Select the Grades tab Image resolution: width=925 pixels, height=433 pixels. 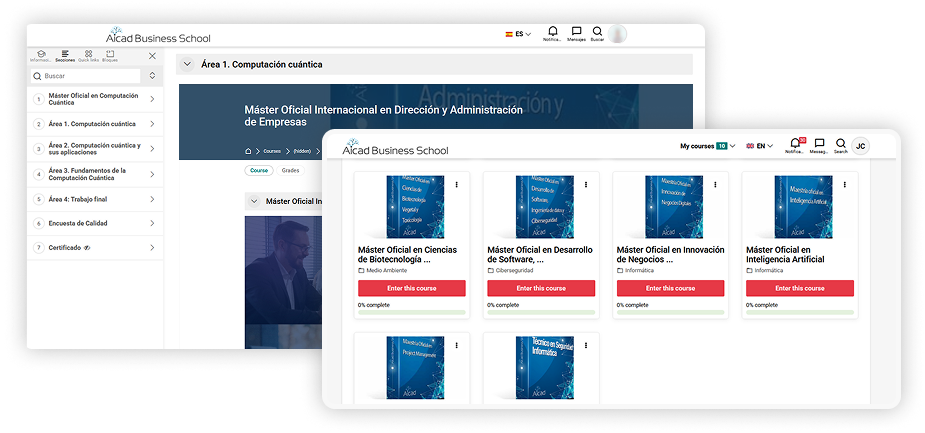tap(290, 171)
